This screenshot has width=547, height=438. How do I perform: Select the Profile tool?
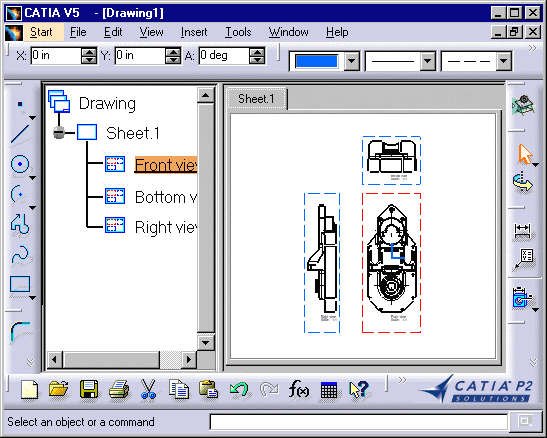click(x=20, y=224)
